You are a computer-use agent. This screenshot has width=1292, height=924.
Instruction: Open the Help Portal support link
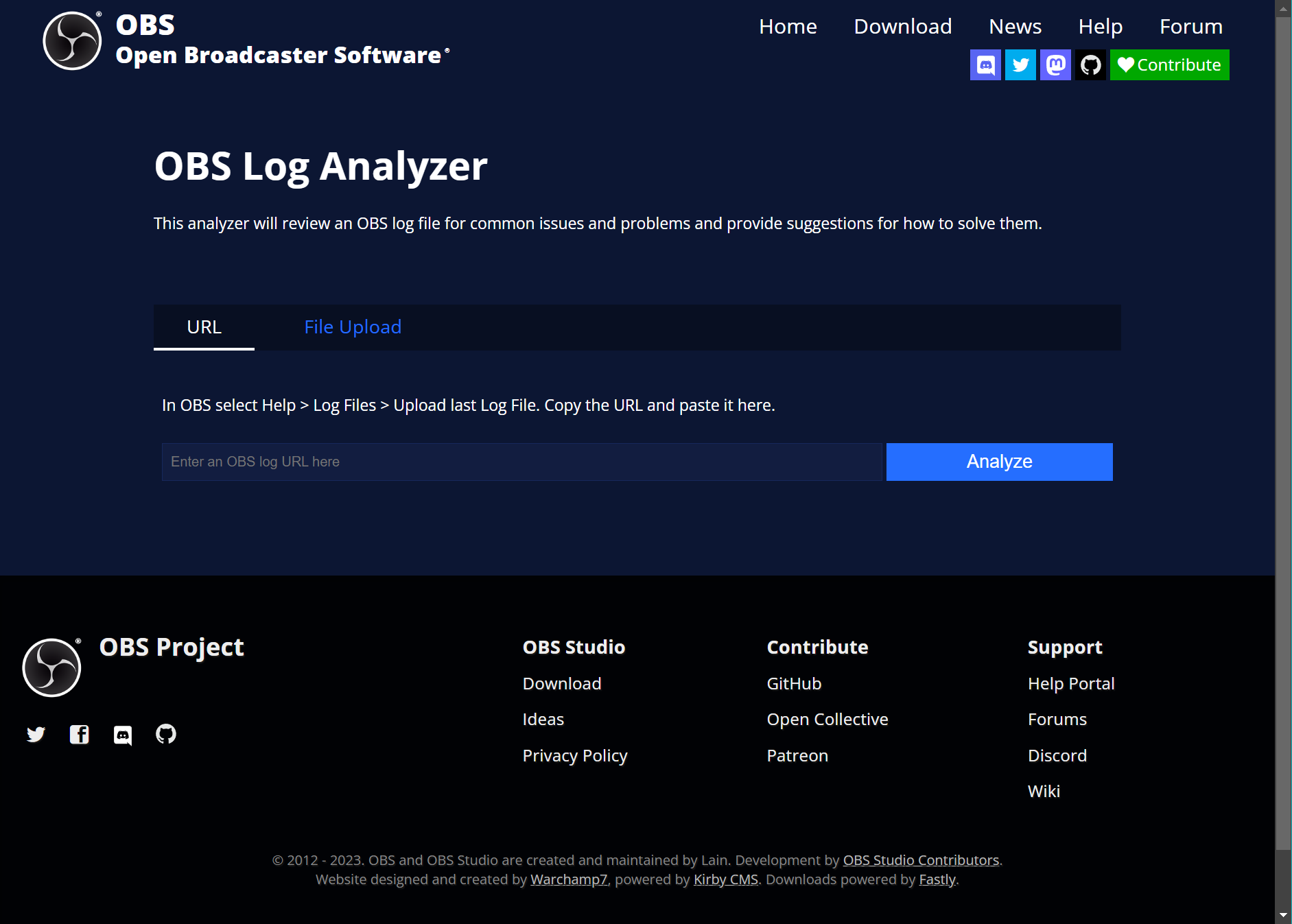point(1071,684)
